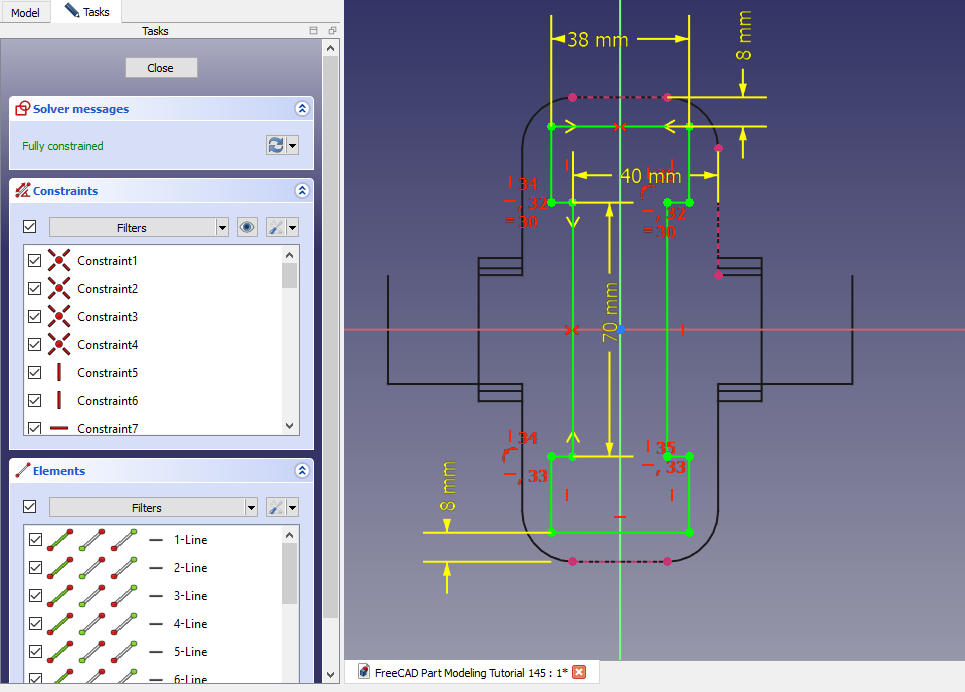965x692 pixels.
Task: Select edge icon of 1-Line element
Action: pyautogui.click(x=61, y=540)
